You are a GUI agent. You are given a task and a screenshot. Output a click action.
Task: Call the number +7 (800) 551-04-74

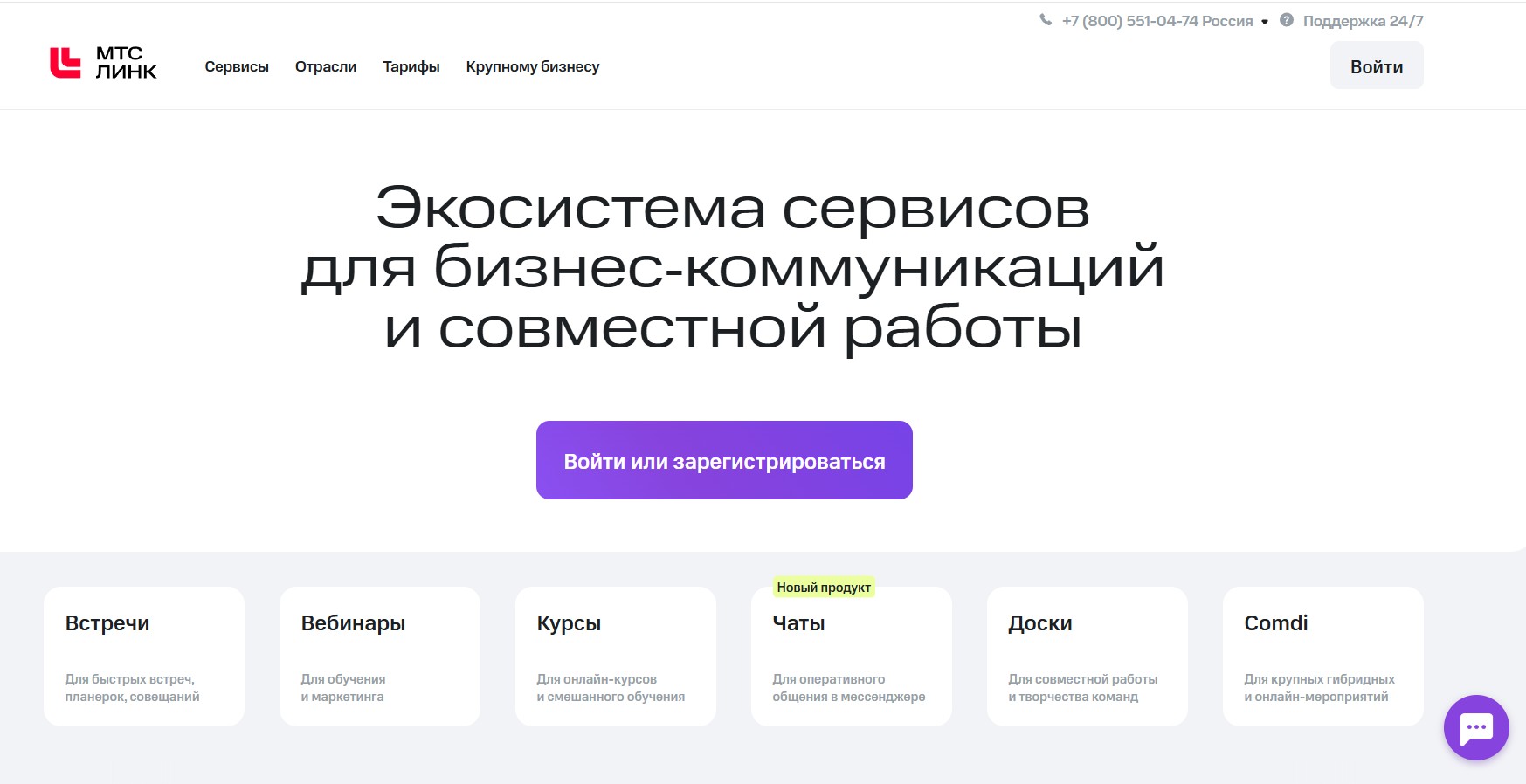(1129, 21)
